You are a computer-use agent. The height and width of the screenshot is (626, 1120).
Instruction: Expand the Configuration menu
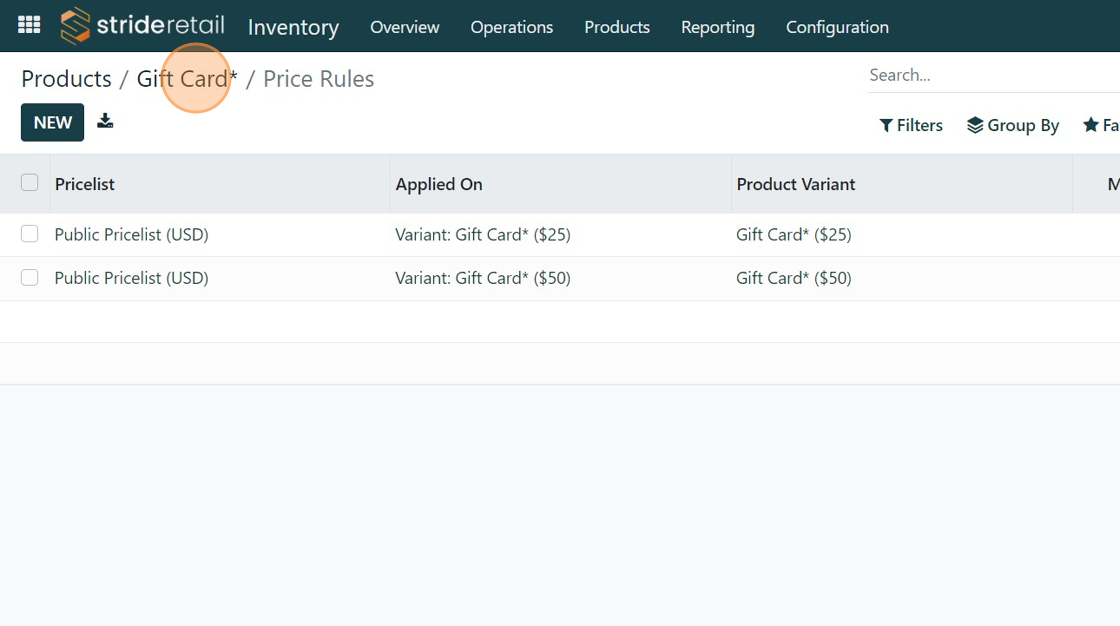click(837, 27)
